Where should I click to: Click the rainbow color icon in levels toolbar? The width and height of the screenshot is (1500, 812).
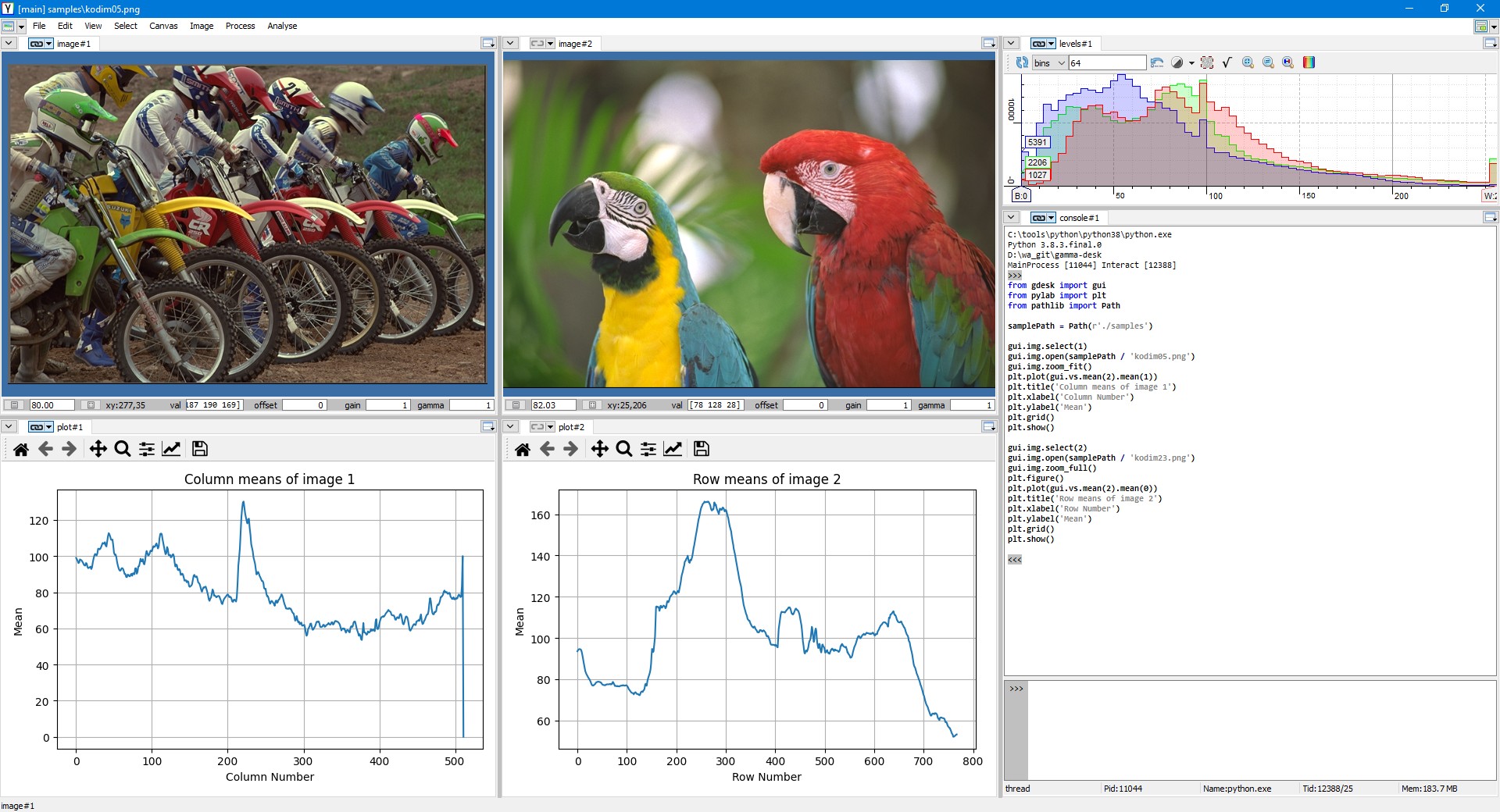1309,62
